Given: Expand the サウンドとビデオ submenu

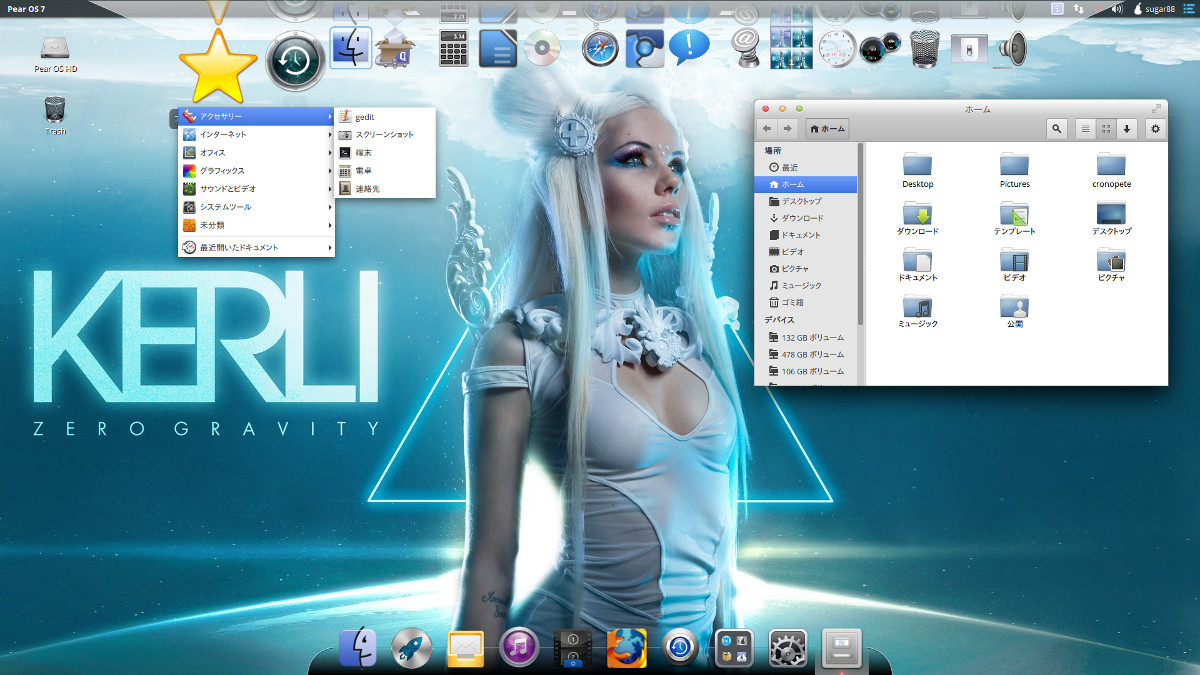Looking at the screenshot, I should coord(256,189).
